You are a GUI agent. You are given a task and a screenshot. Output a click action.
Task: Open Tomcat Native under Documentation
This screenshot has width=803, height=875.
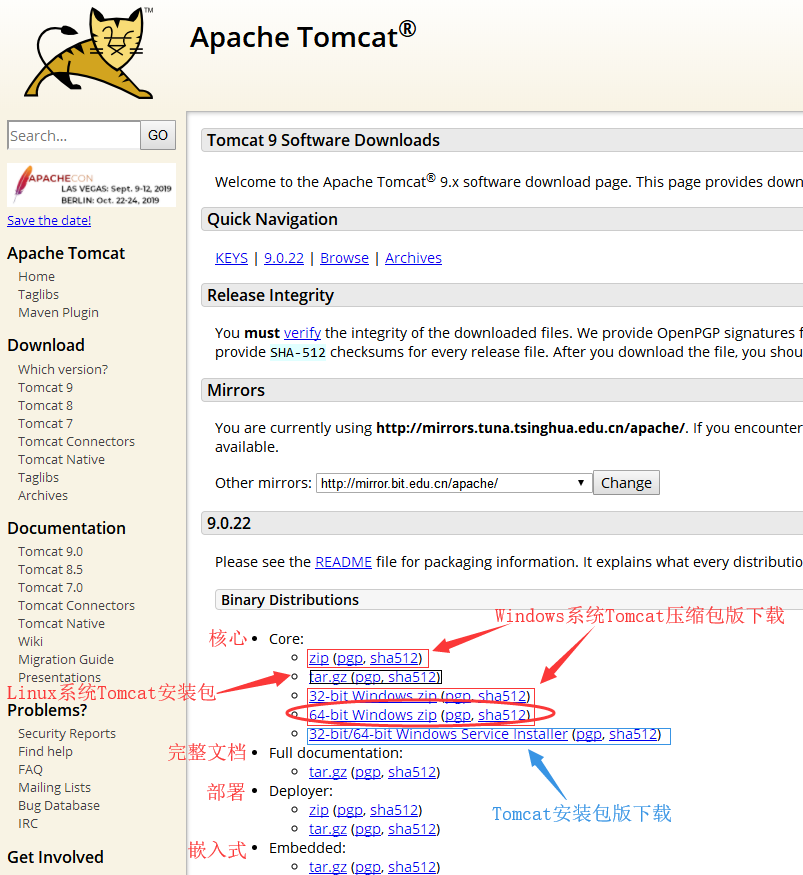[x=61, y=623]
